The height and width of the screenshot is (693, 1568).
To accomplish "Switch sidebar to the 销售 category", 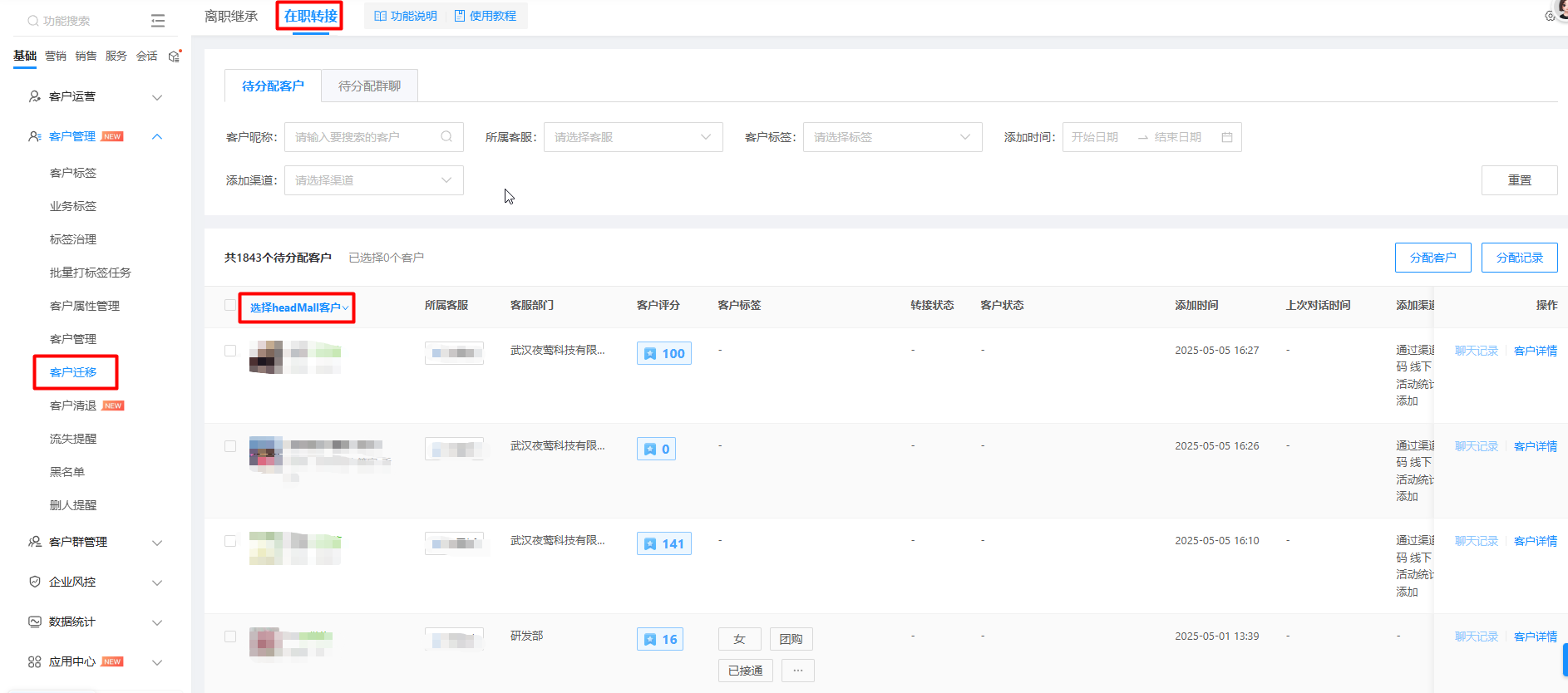I will [x=86, y=56].
